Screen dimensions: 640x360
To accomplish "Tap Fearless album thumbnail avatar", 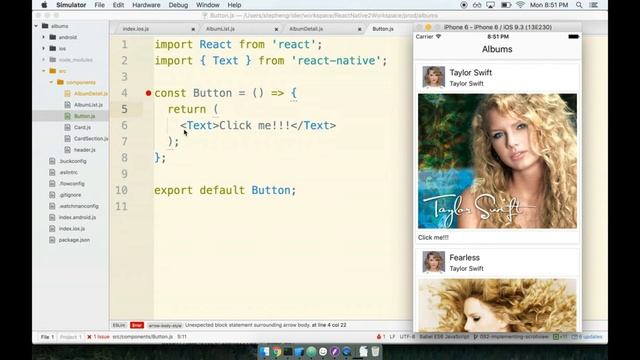I will click(x=433, y=262).
